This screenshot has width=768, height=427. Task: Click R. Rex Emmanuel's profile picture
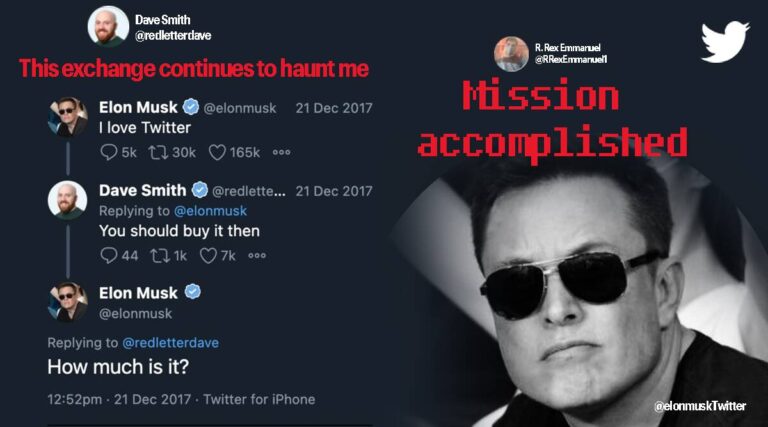pyautogui.click(x=511, y=53)
